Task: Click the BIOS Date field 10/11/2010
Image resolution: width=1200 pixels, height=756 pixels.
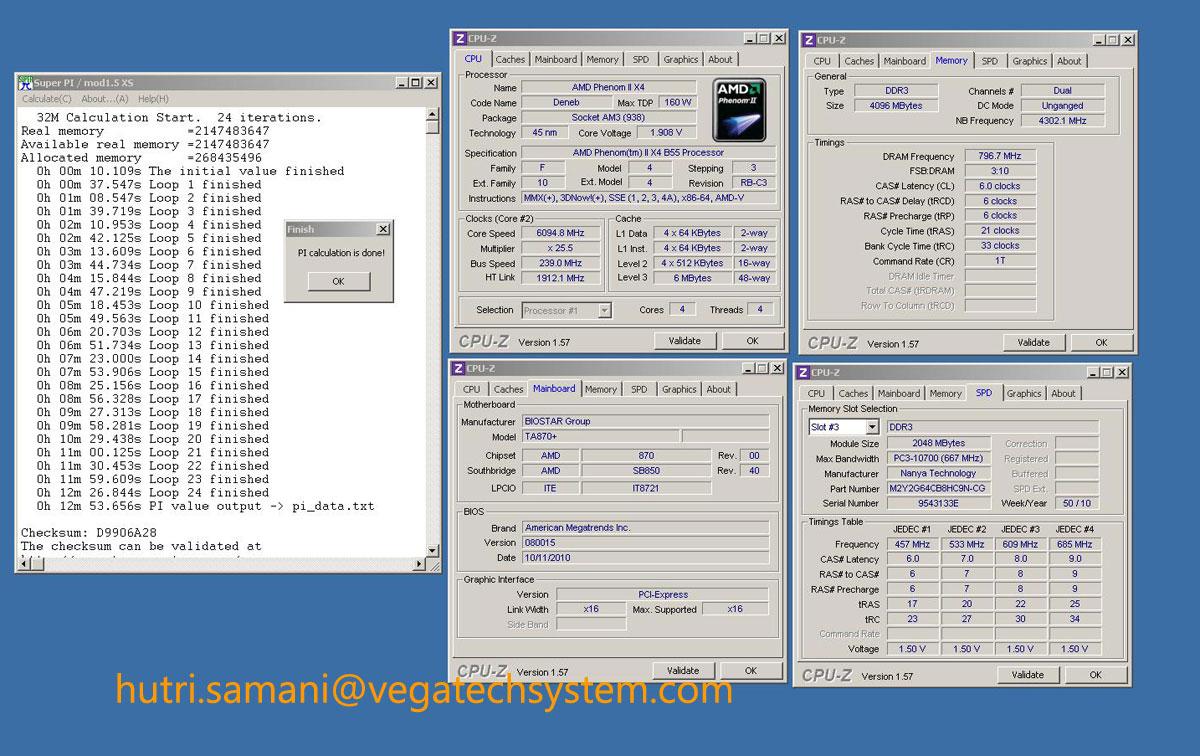Action: (x=644, y=558)
